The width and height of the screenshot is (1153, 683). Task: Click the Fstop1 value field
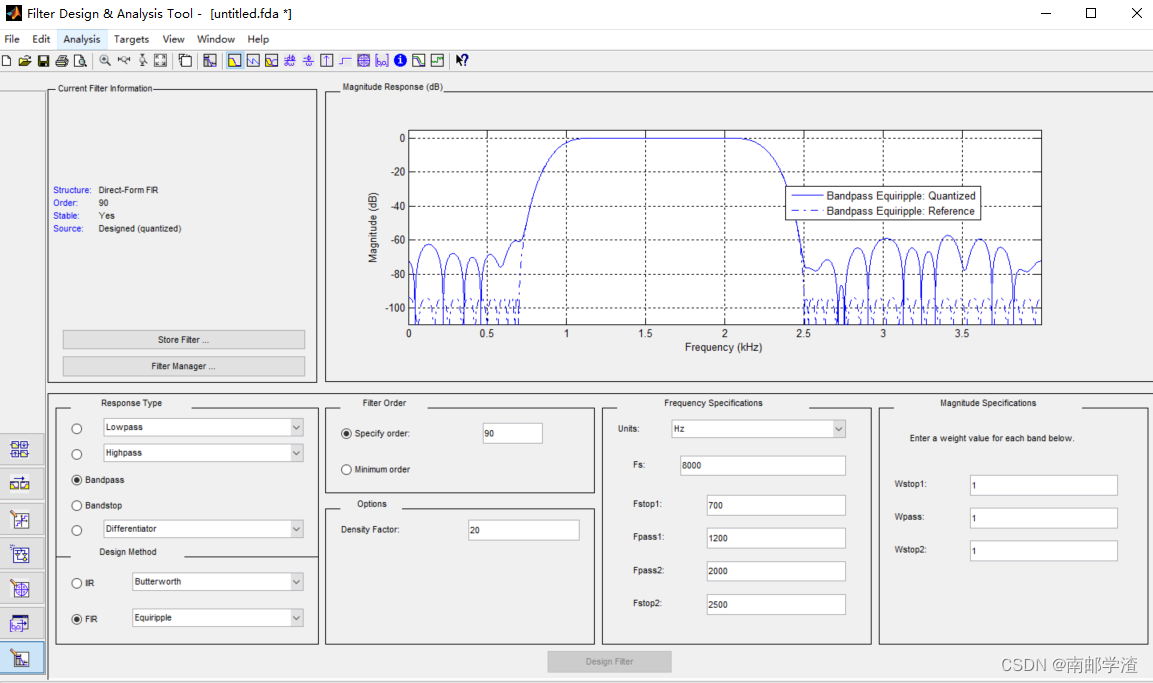click(776, 505)
